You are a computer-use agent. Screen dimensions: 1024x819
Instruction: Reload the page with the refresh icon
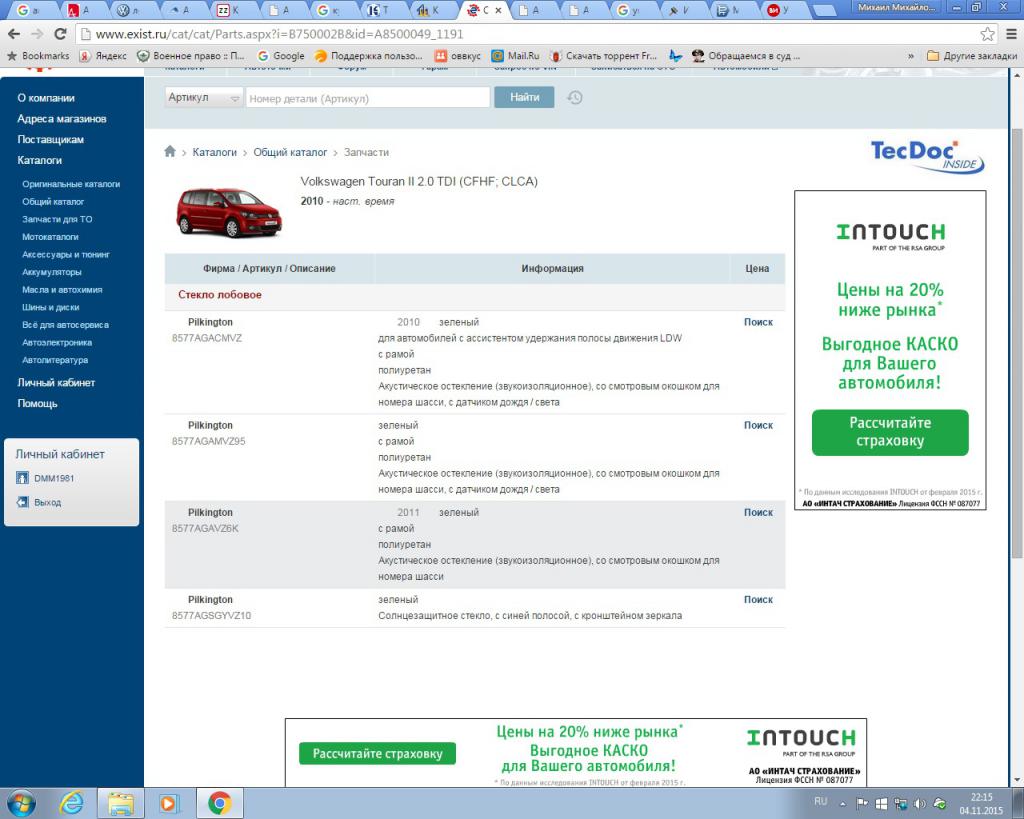coord(60,34)
